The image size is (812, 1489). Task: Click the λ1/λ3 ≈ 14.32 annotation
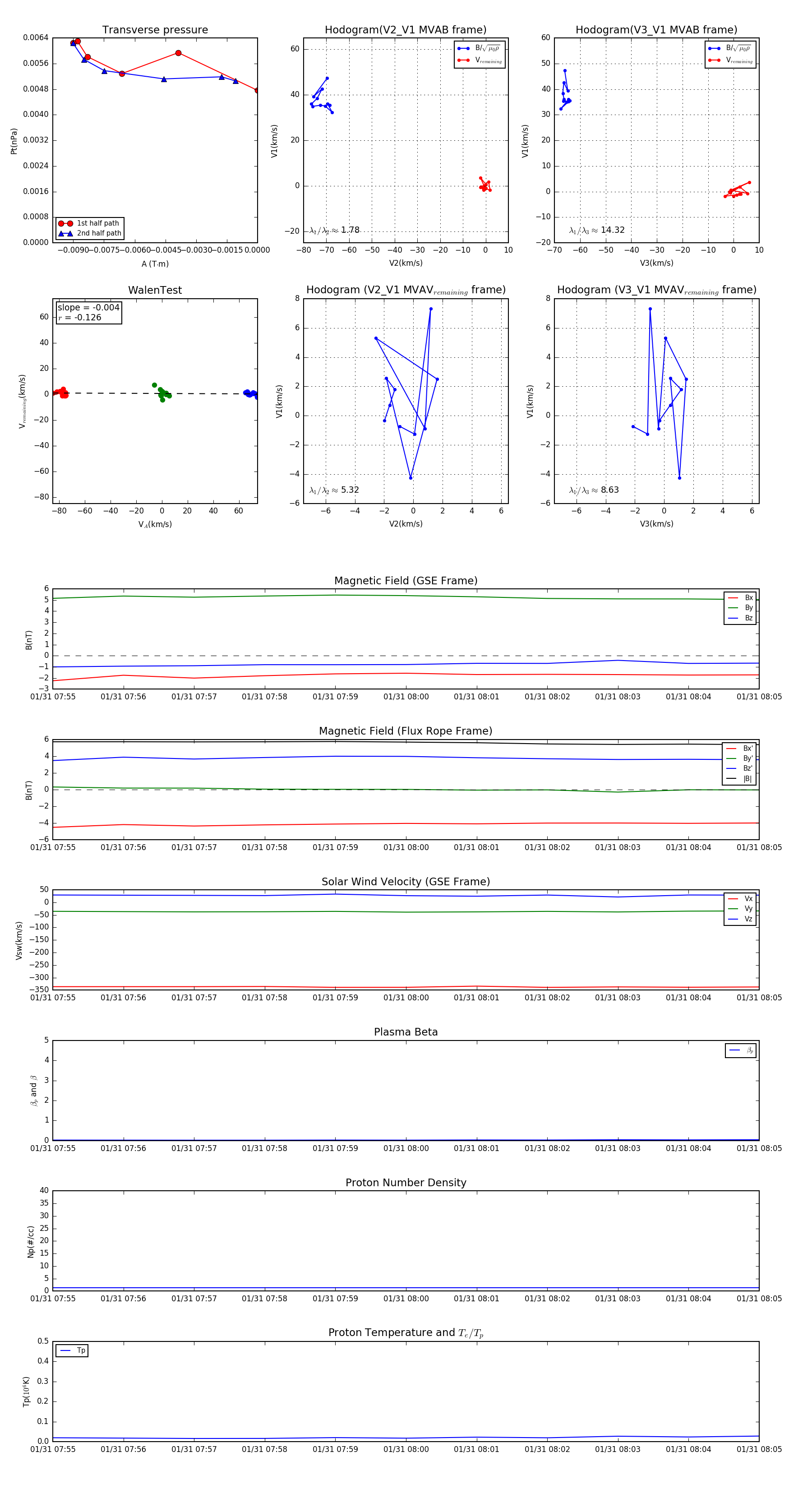click(597, 230)
